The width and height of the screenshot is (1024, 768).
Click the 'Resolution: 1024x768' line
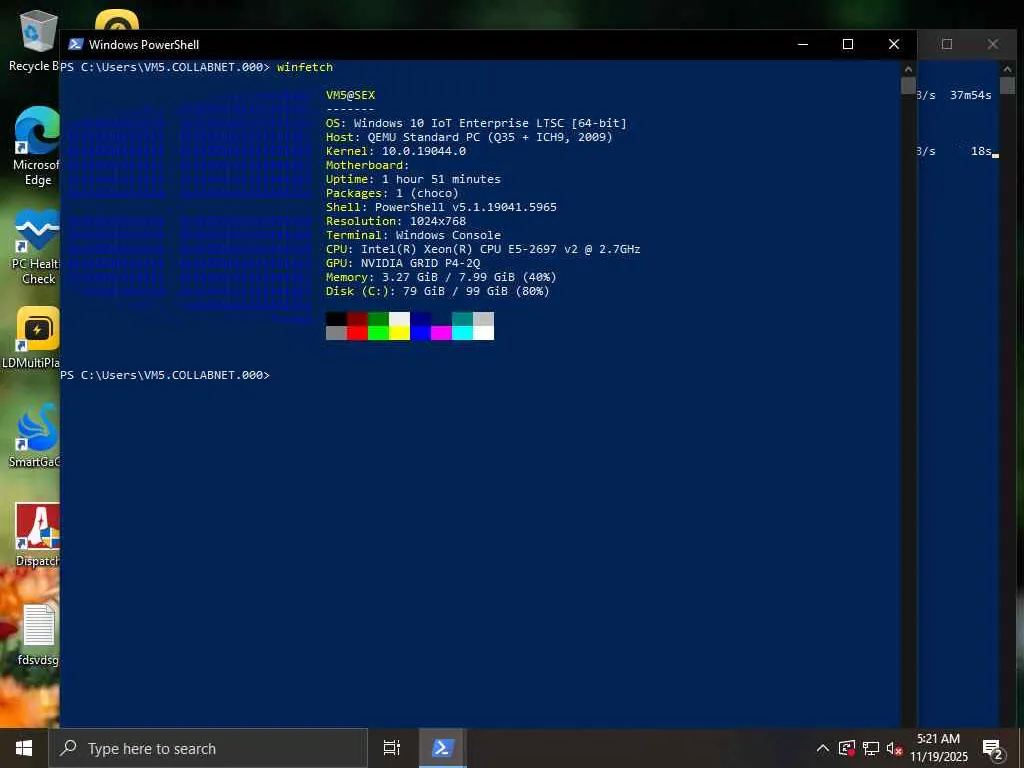(396, 221)
